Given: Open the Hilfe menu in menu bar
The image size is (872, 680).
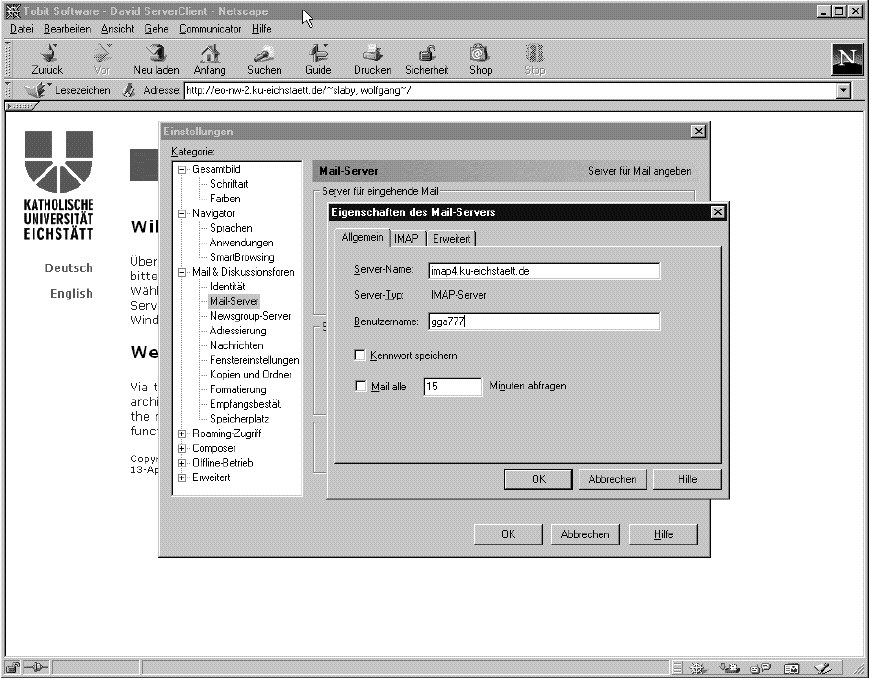Looking at the screenshot, I should pos(261,29).
